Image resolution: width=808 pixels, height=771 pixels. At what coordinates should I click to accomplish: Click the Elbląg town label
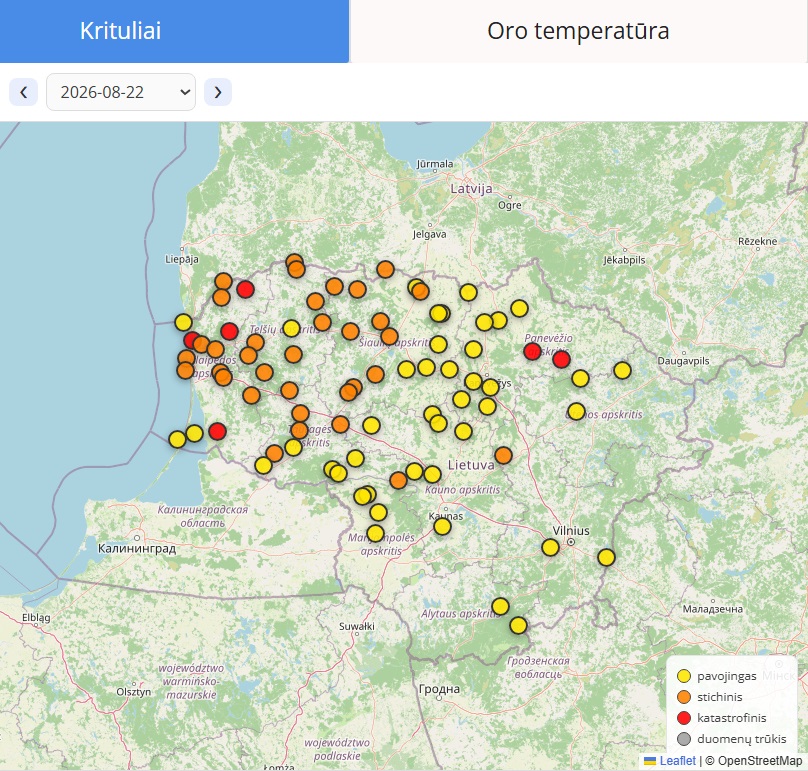point(36,617)
